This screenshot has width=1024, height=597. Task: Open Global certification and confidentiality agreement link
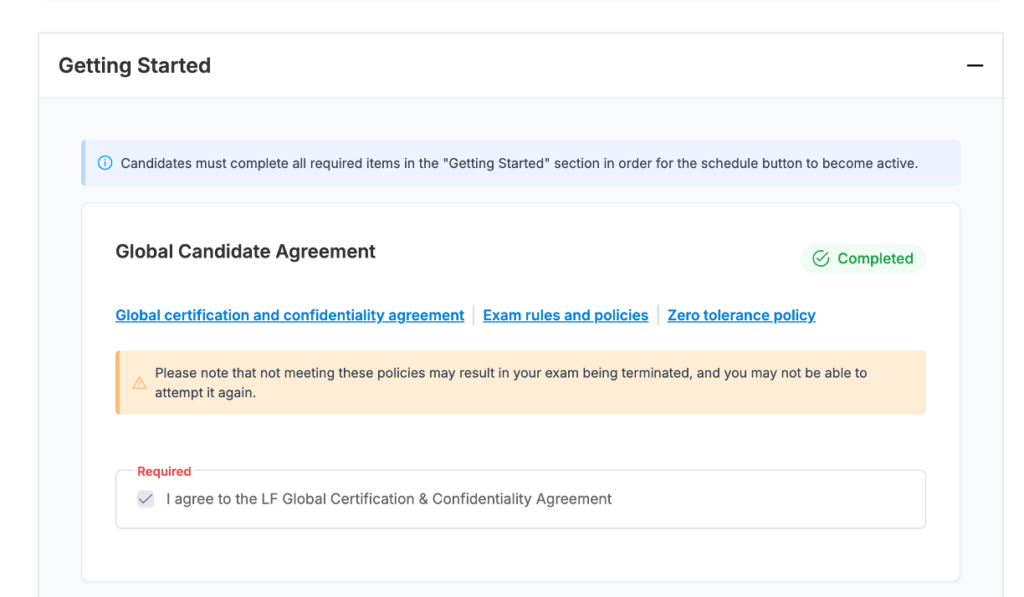290,315
